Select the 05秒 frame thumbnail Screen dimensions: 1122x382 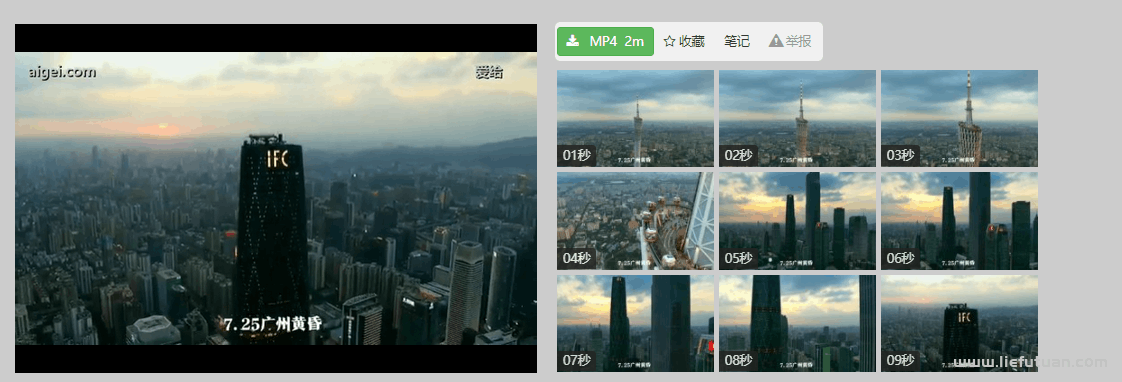[797, 221]
